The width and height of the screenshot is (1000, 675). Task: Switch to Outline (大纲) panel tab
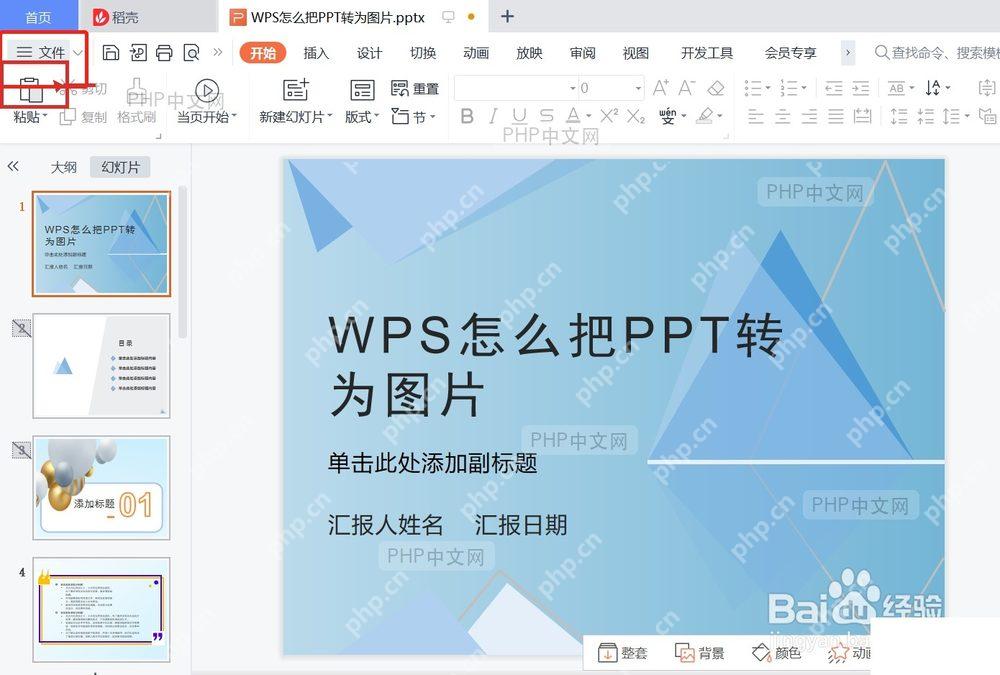click(64, 167)
